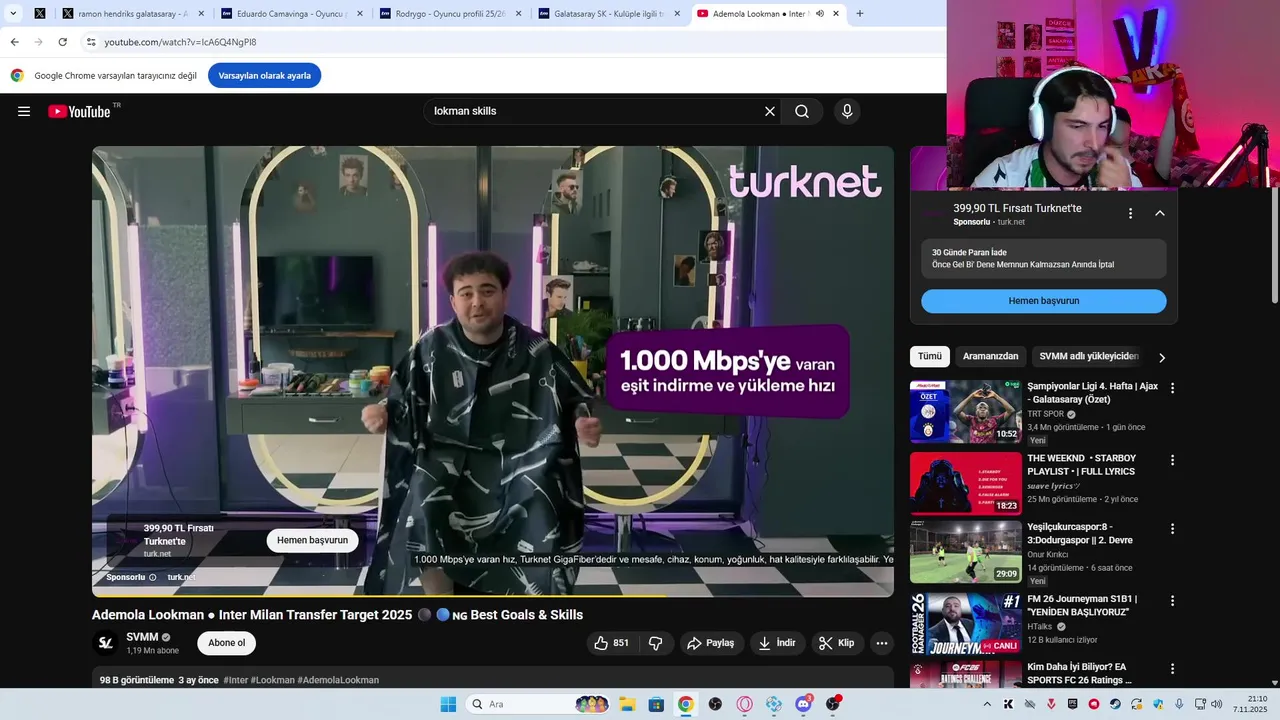Click the #Lokman hashtag in description

272,680
